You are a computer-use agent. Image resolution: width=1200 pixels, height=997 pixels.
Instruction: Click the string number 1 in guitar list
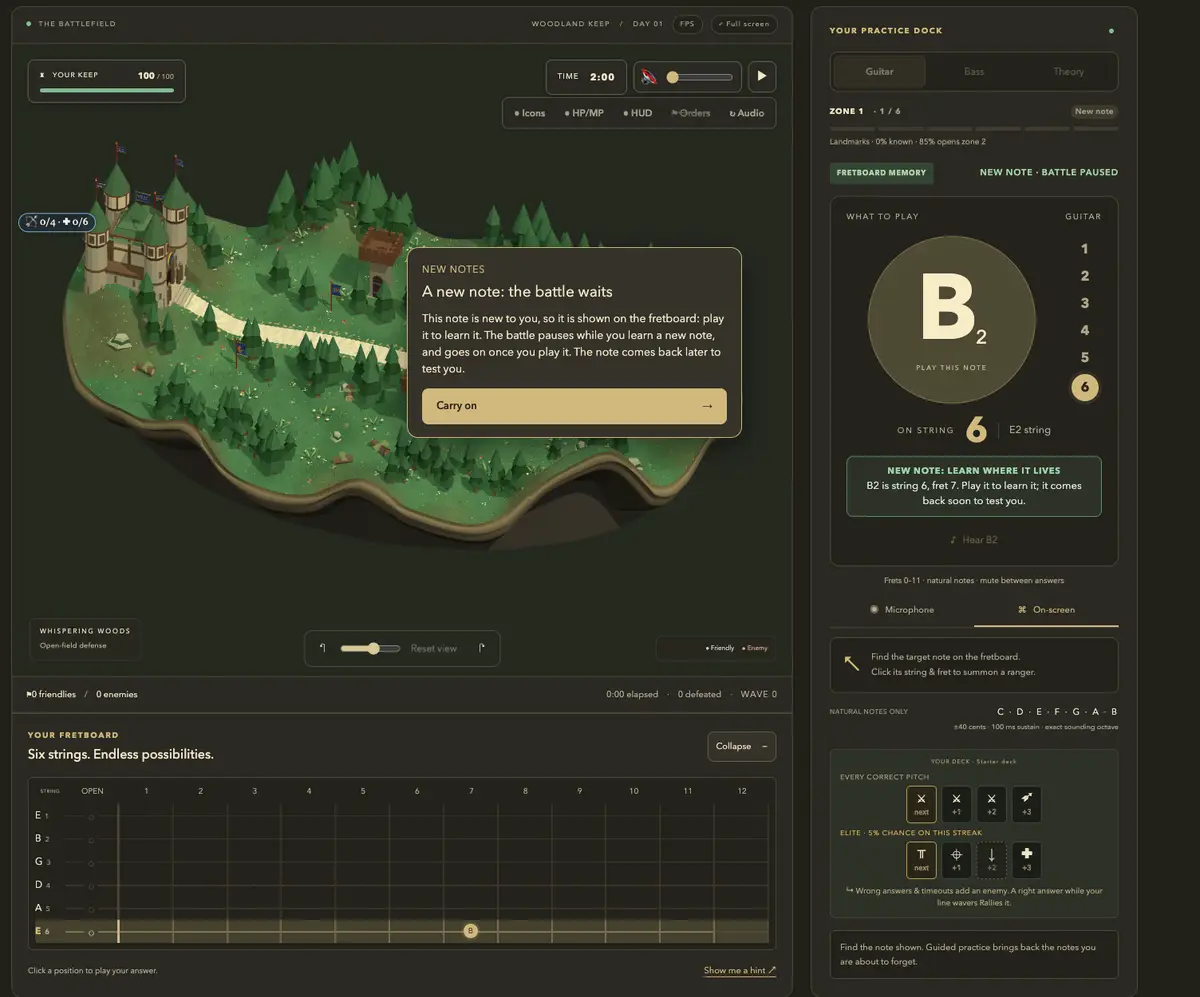click(x=1084, y=249)
